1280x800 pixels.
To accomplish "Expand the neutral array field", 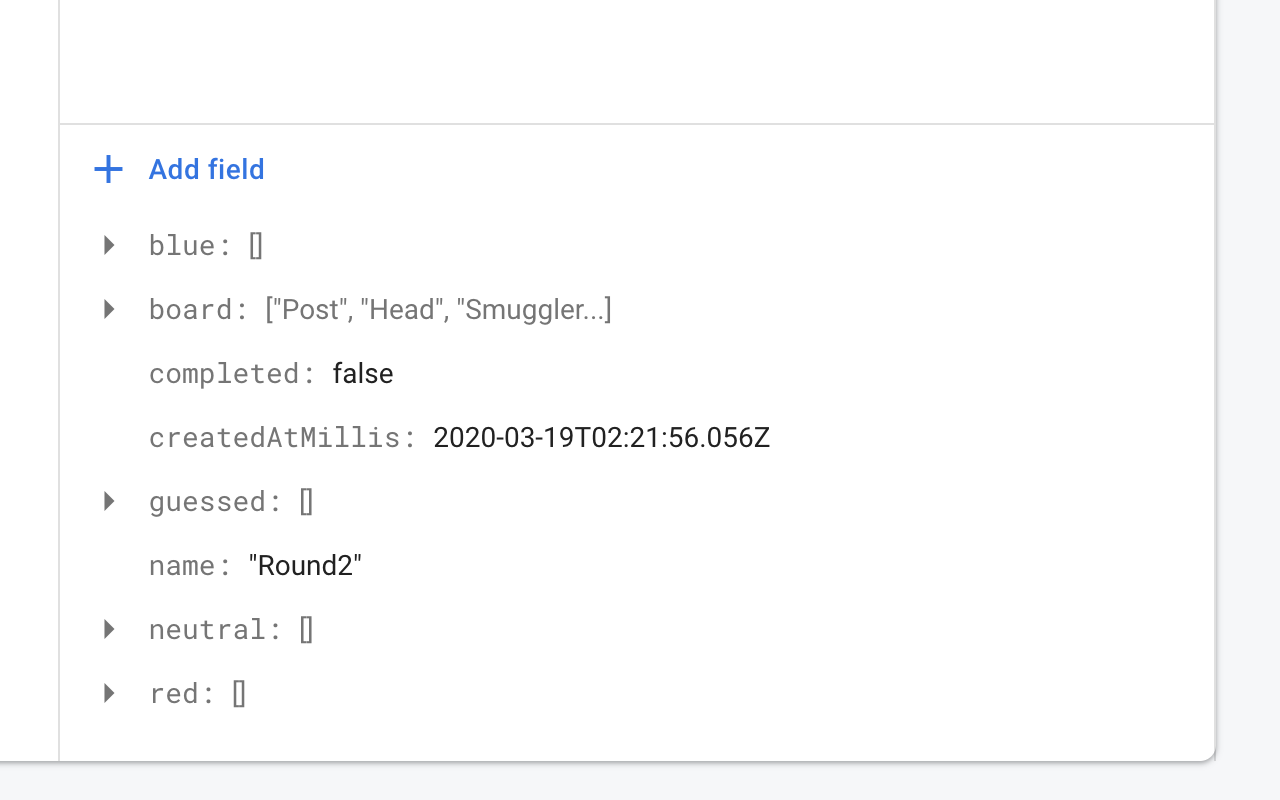I will [x=109, y=629].
